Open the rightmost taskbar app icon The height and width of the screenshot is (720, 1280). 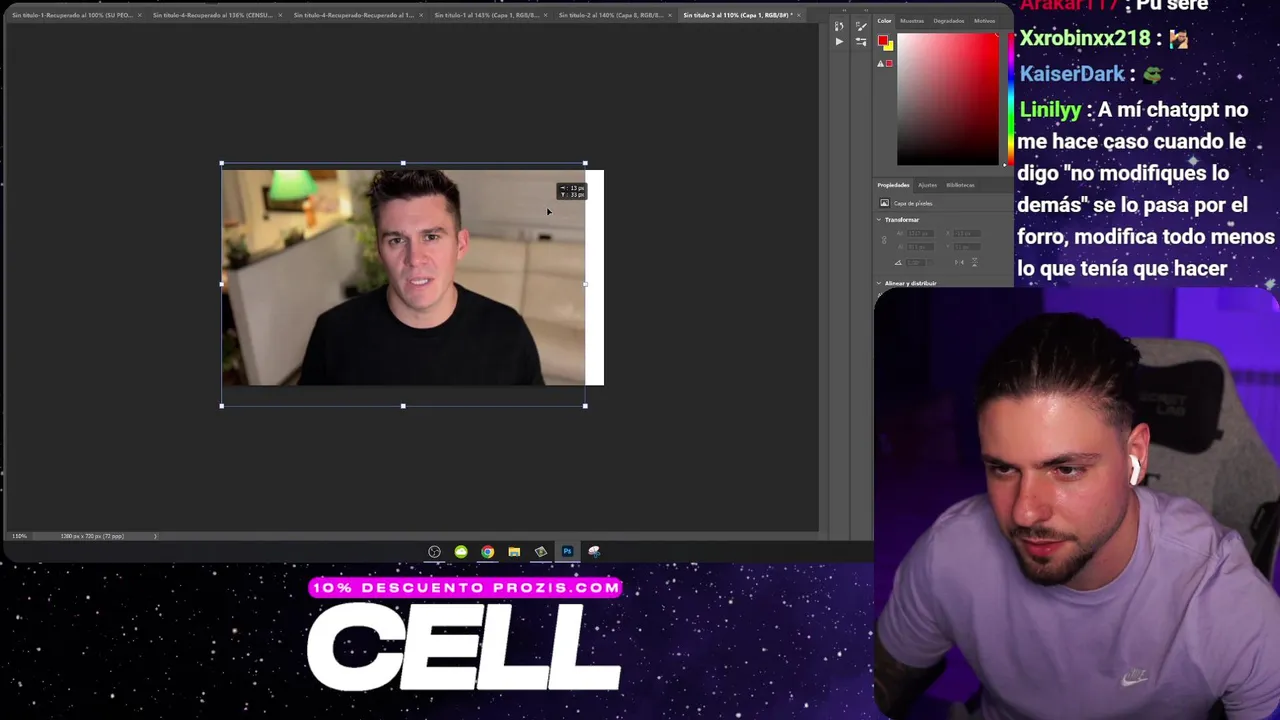tap(594, 552)
